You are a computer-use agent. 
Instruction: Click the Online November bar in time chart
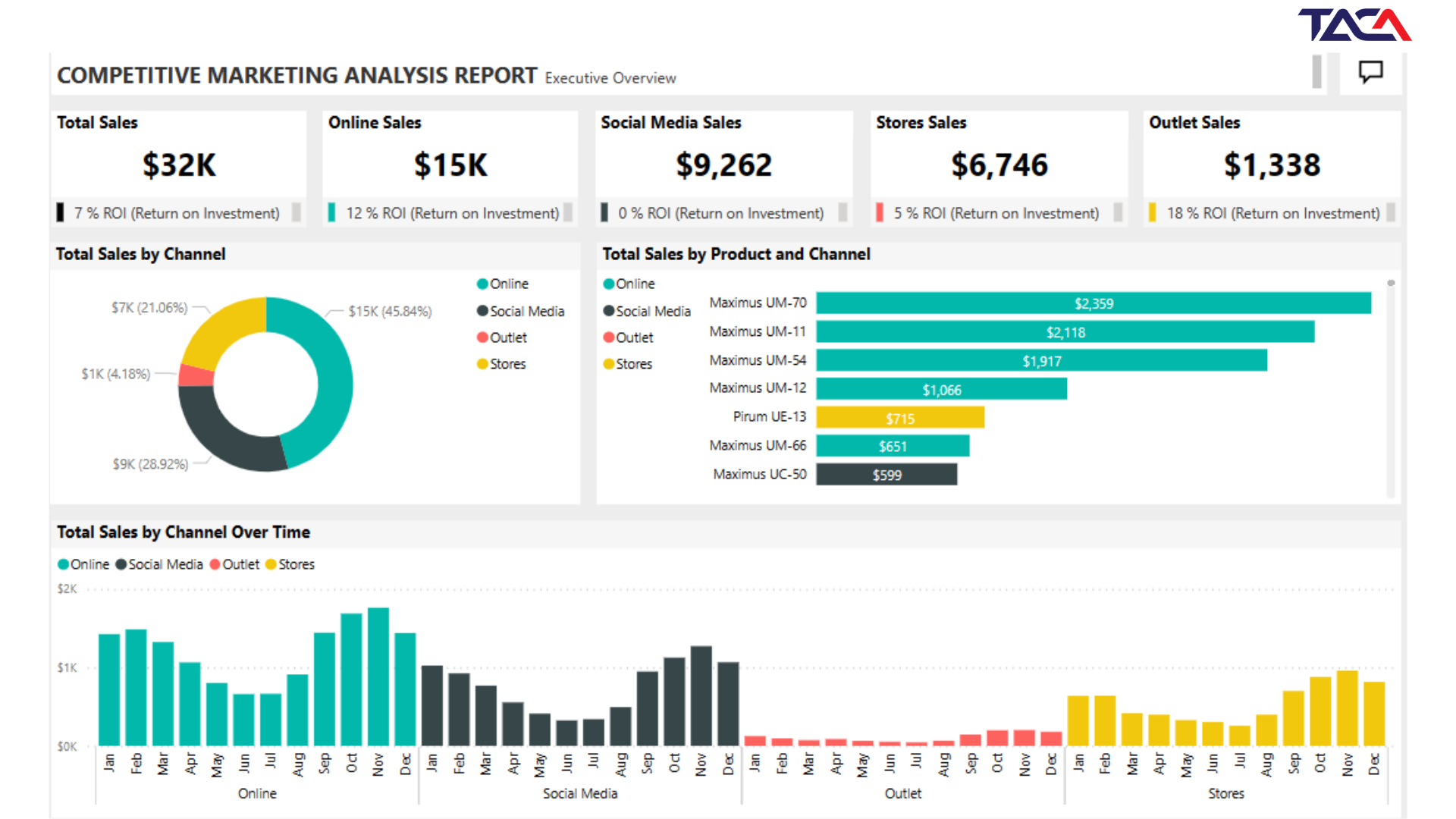point(378,676)
